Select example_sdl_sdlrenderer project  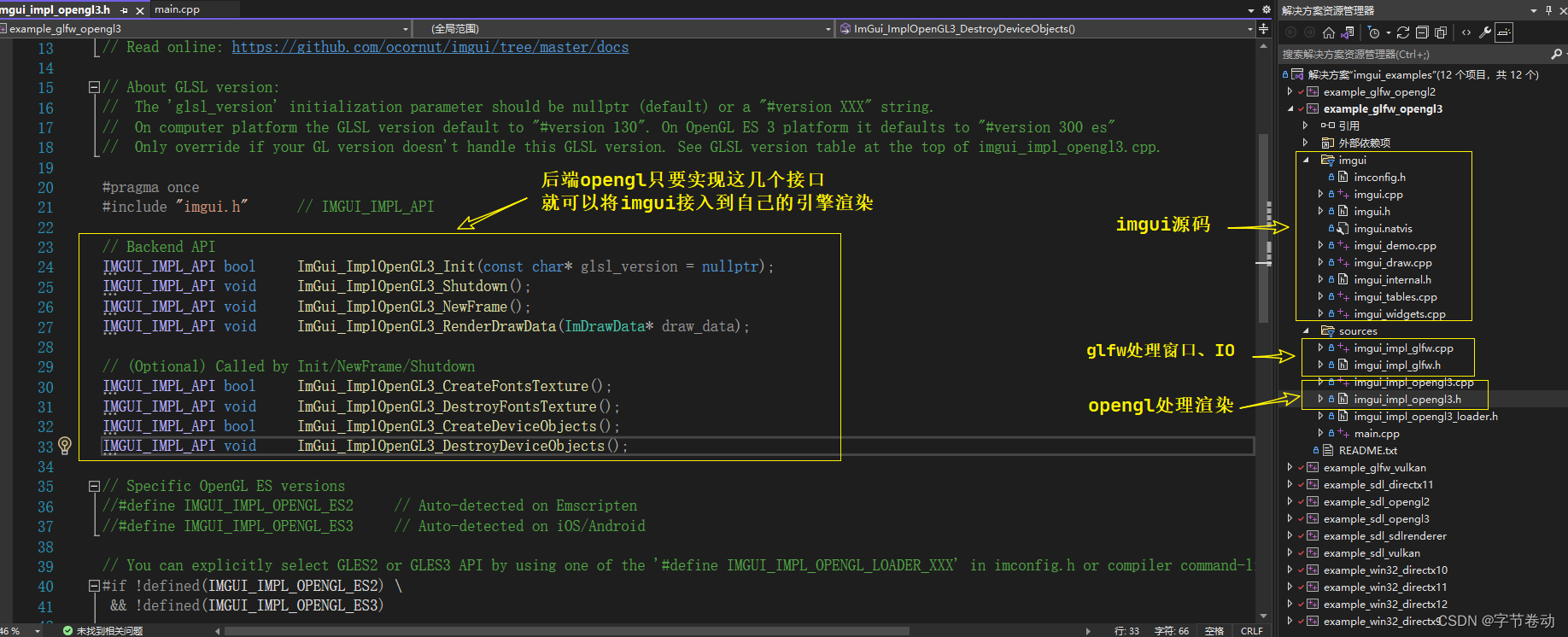(x=1384, y=535)
